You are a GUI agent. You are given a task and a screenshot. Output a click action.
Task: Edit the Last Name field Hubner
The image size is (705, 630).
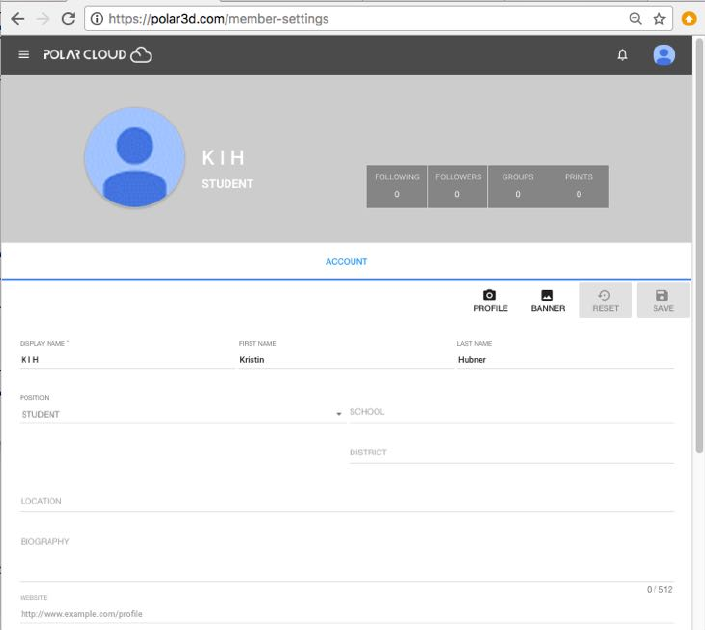pyautogui.click(x=565, y=360)
